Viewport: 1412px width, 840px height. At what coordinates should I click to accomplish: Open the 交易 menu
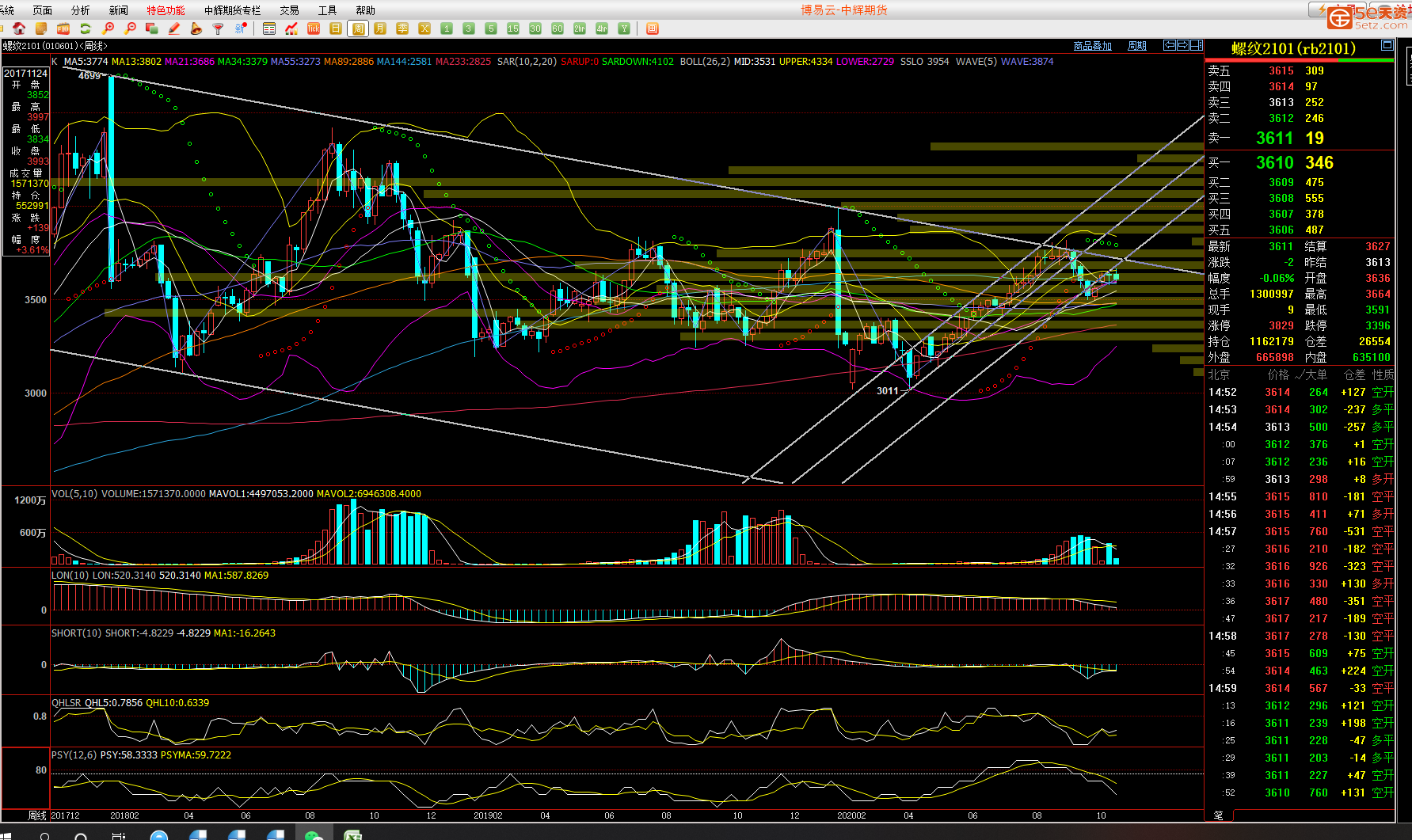pos(289,10)
